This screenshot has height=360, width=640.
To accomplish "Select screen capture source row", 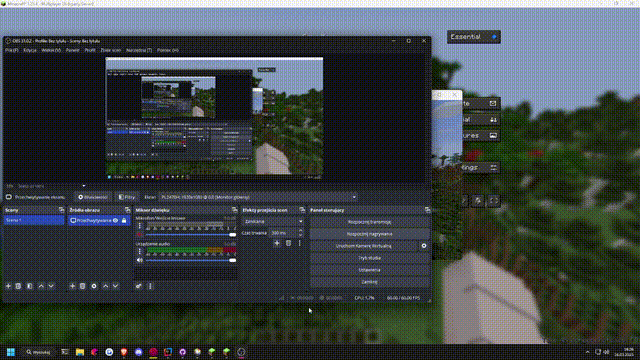I will click(x=99, y=220).
